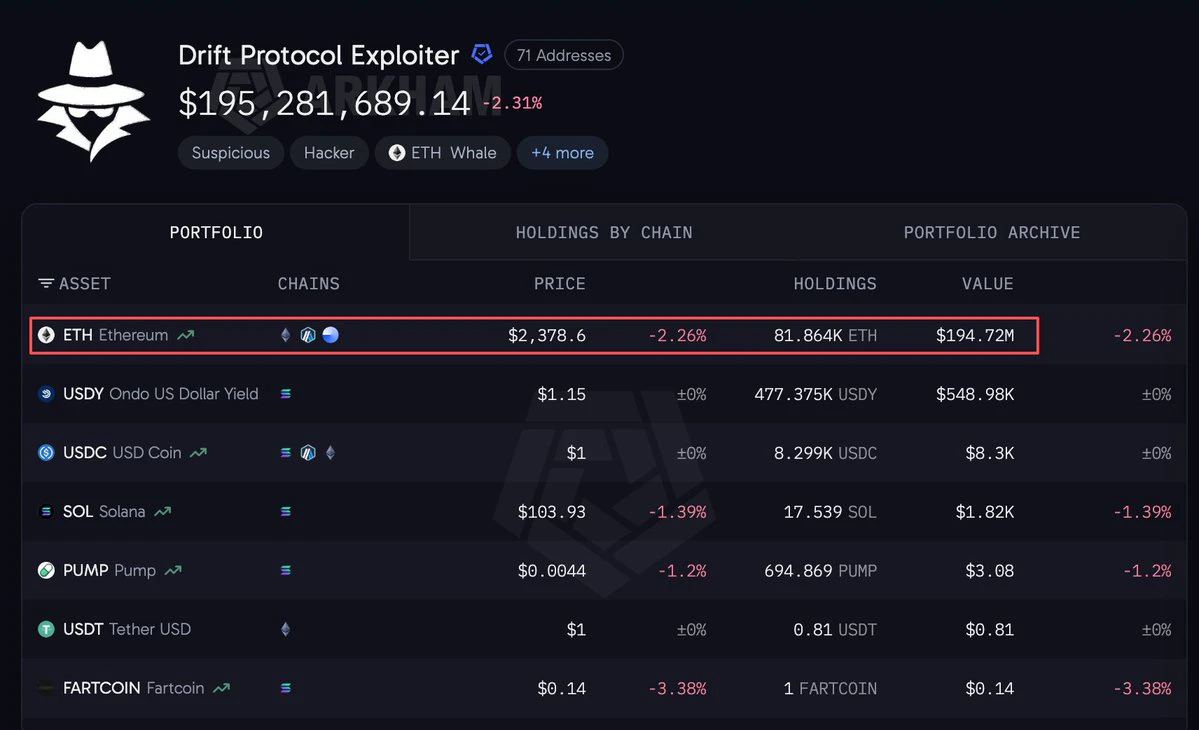The image size is (1199, 730).
Task: Click the Solana chain icon in the FARTCOIN row
Action: pos(285,688)
